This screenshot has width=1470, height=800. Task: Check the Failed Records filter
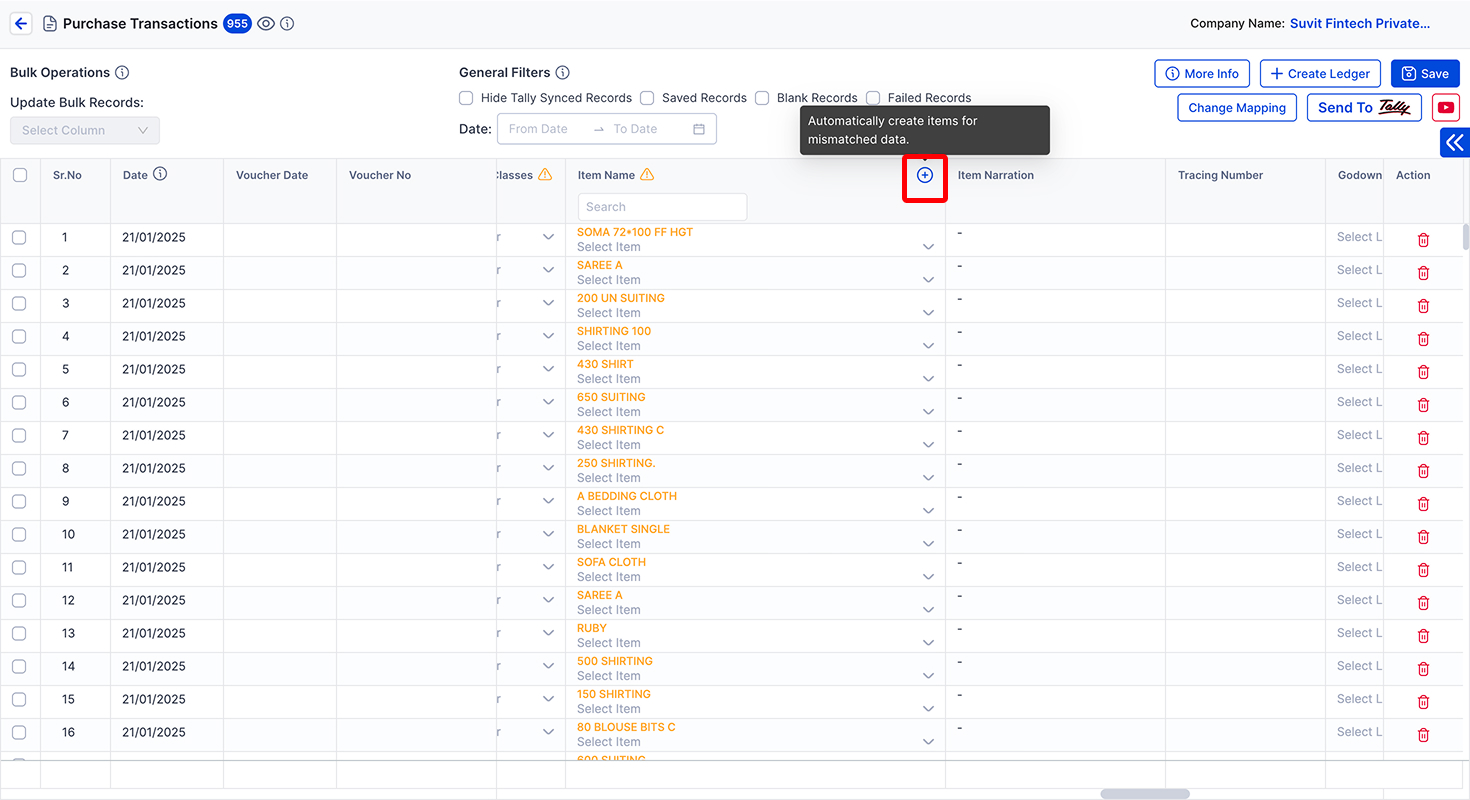pyautogui.click(x=873, y=98)
